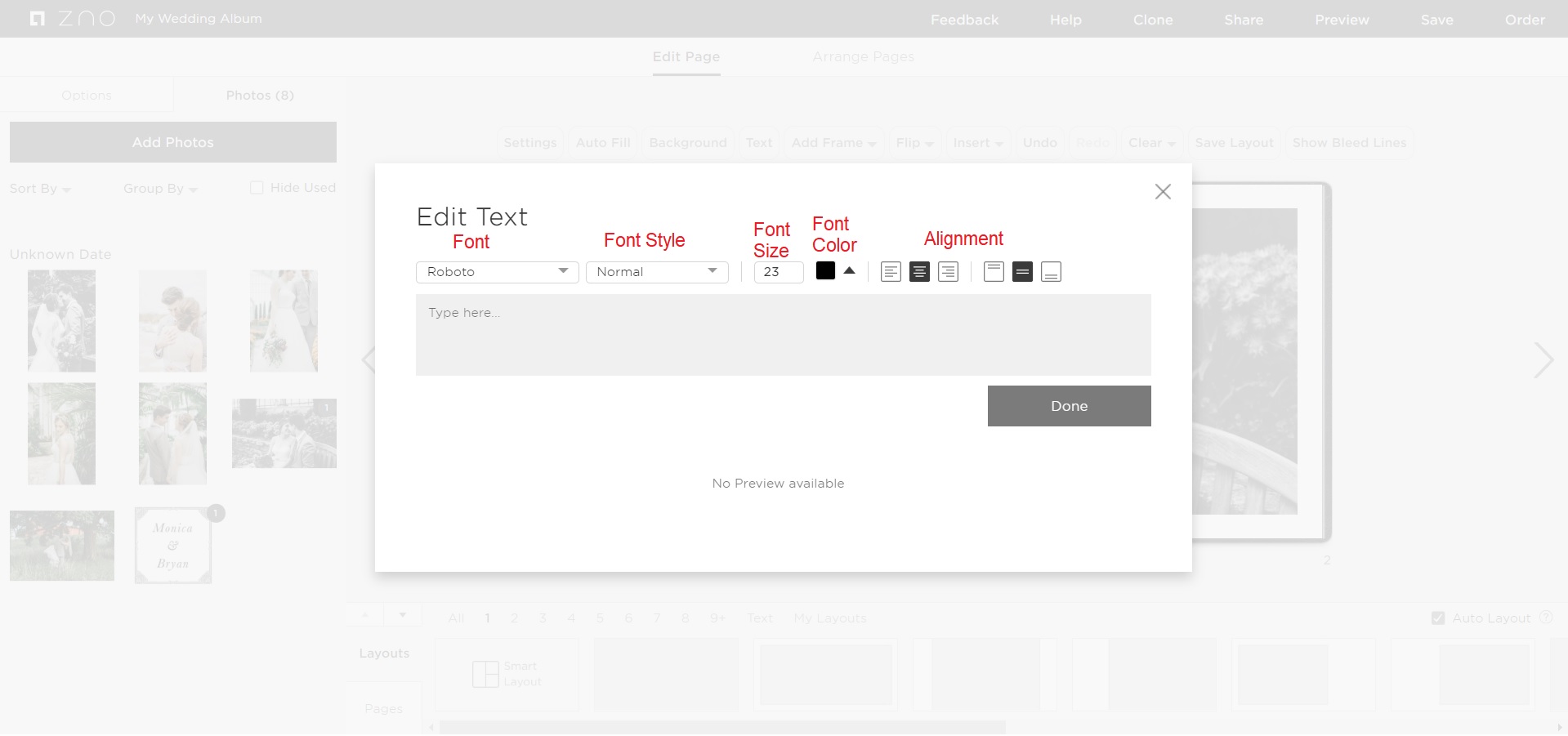This screenshot has width=1568, height=736.
Task: Click the Save Layout button
Action: coord(1234,143)
